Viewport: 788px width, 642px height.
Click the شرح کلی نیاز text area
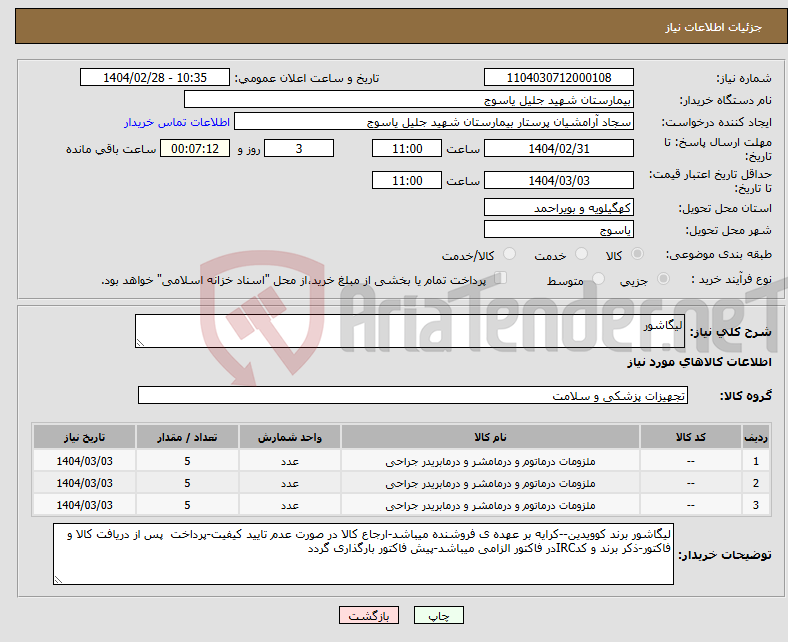410,331
